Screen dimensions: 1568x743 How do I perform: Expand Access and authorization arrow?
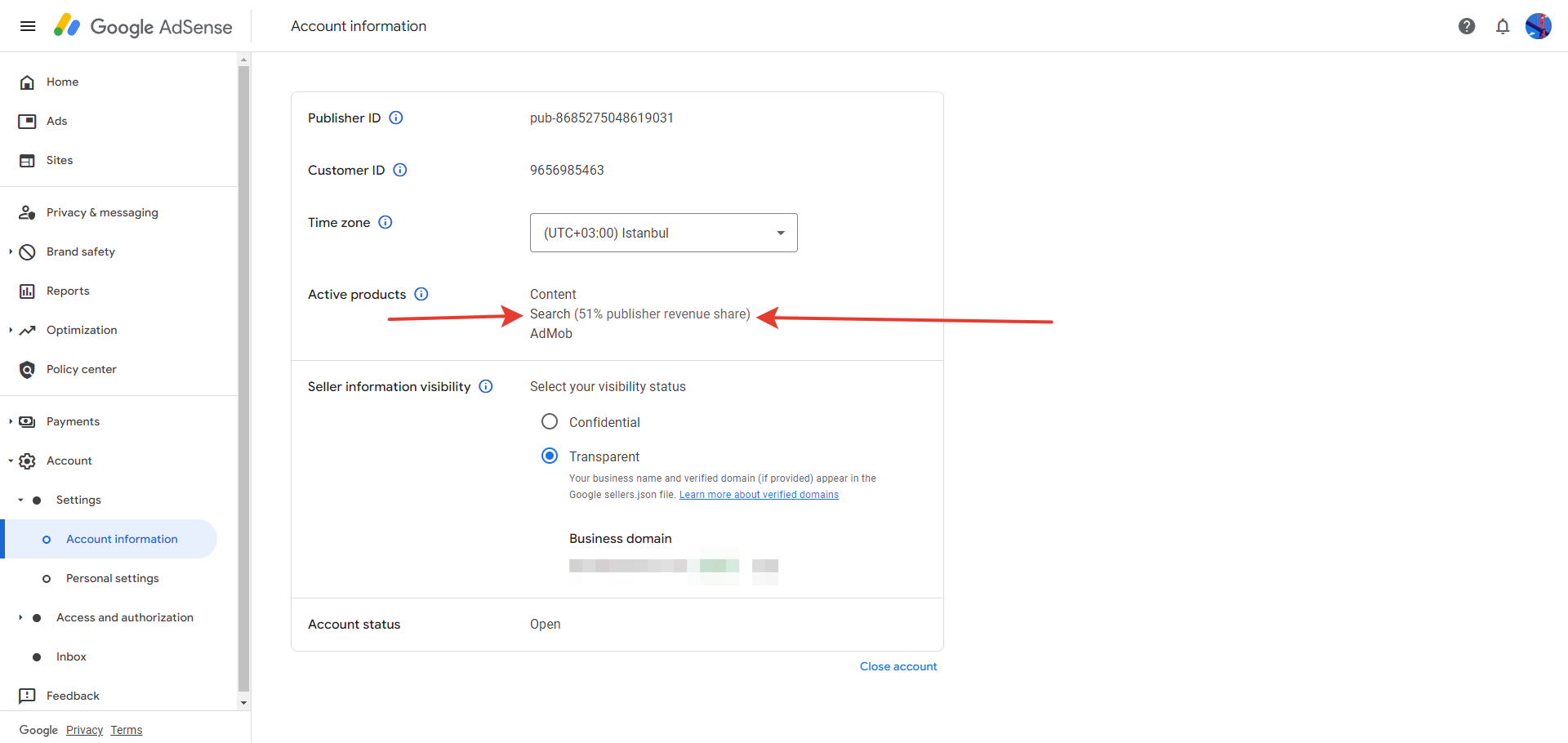(x=20, y=617)
